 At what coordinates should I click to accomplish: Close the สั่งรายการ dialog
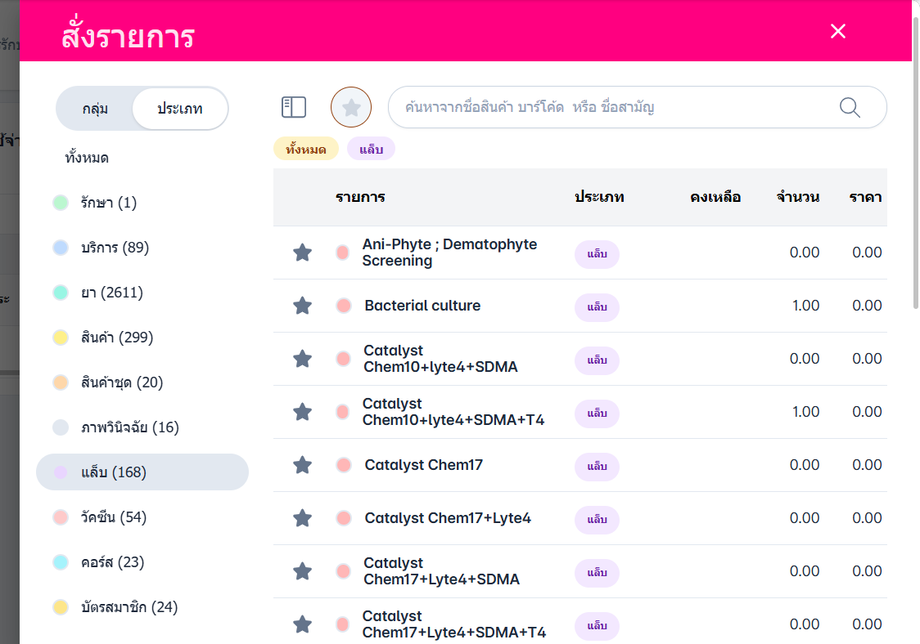(x=838, y=31)
